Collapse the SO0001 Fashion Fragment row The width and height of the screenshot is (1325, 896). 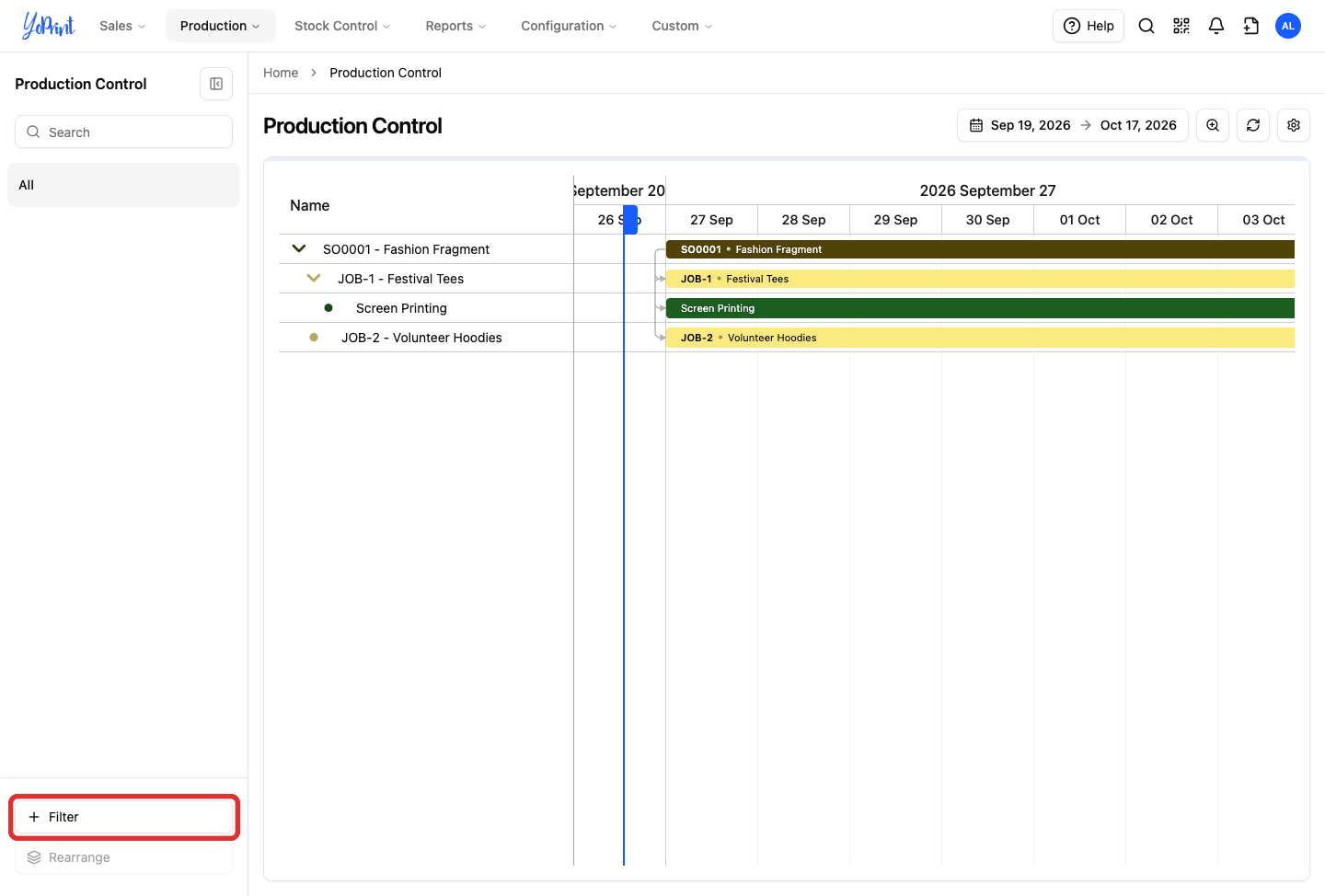click(299, 248)
